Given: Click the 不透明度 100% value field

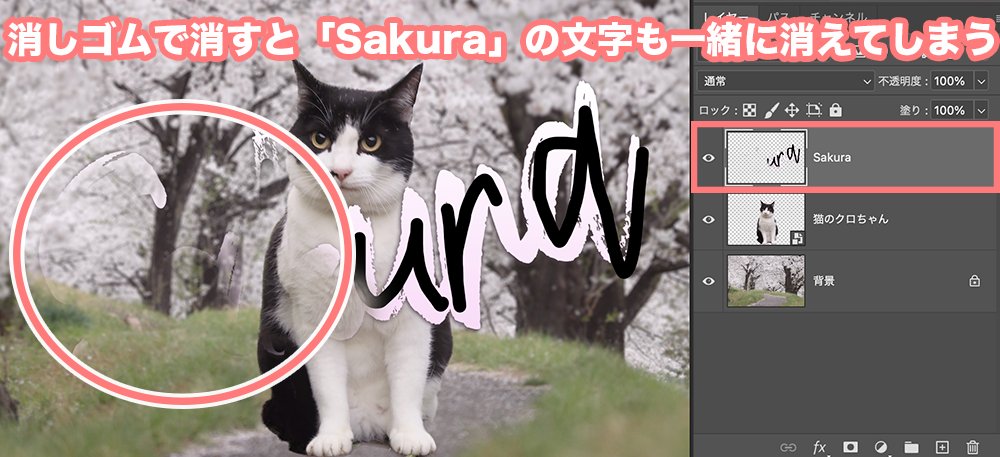Looking at the screenshot, I should click(952, 81).
